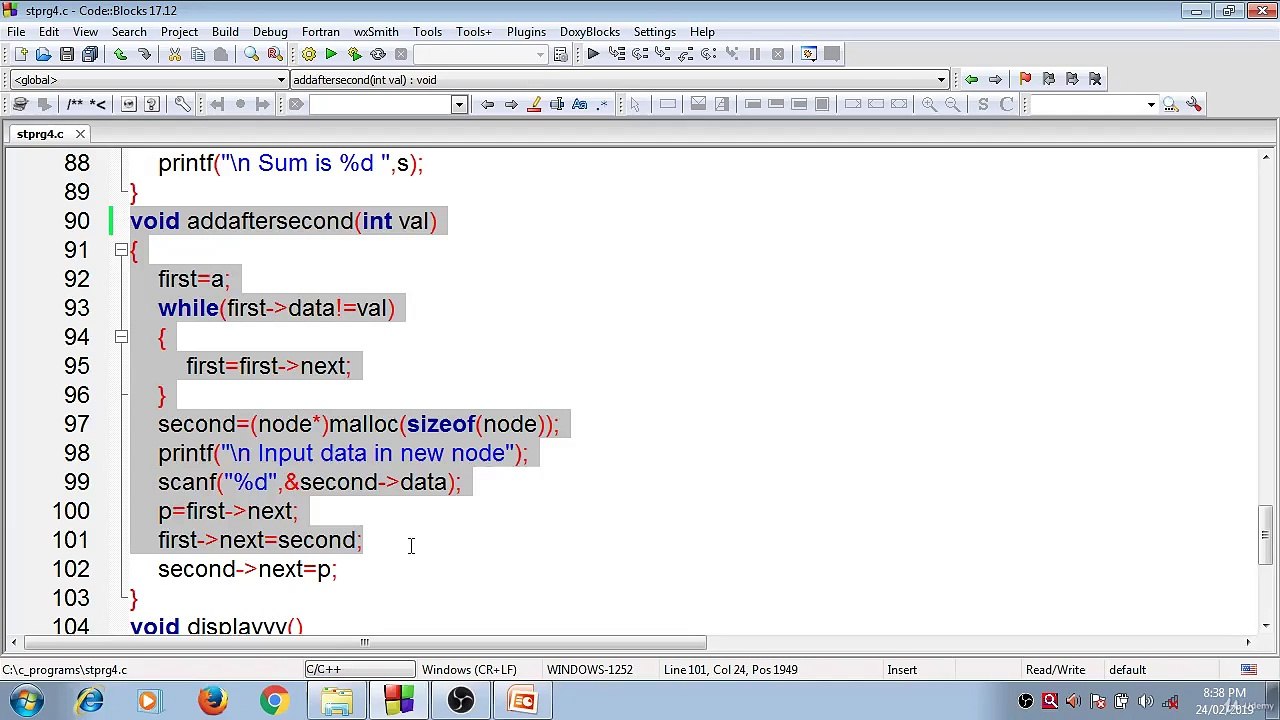The image size is (1280, 720).
Task: Click the Open file folder icon
Action: point(43,54)
